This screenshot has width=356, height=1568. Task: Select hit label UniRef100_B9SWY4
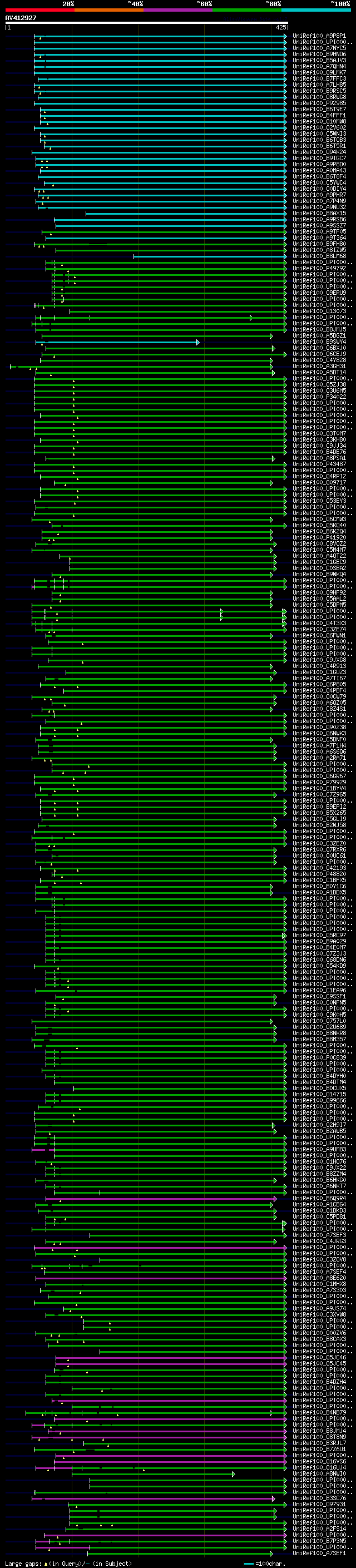(319, 342)
